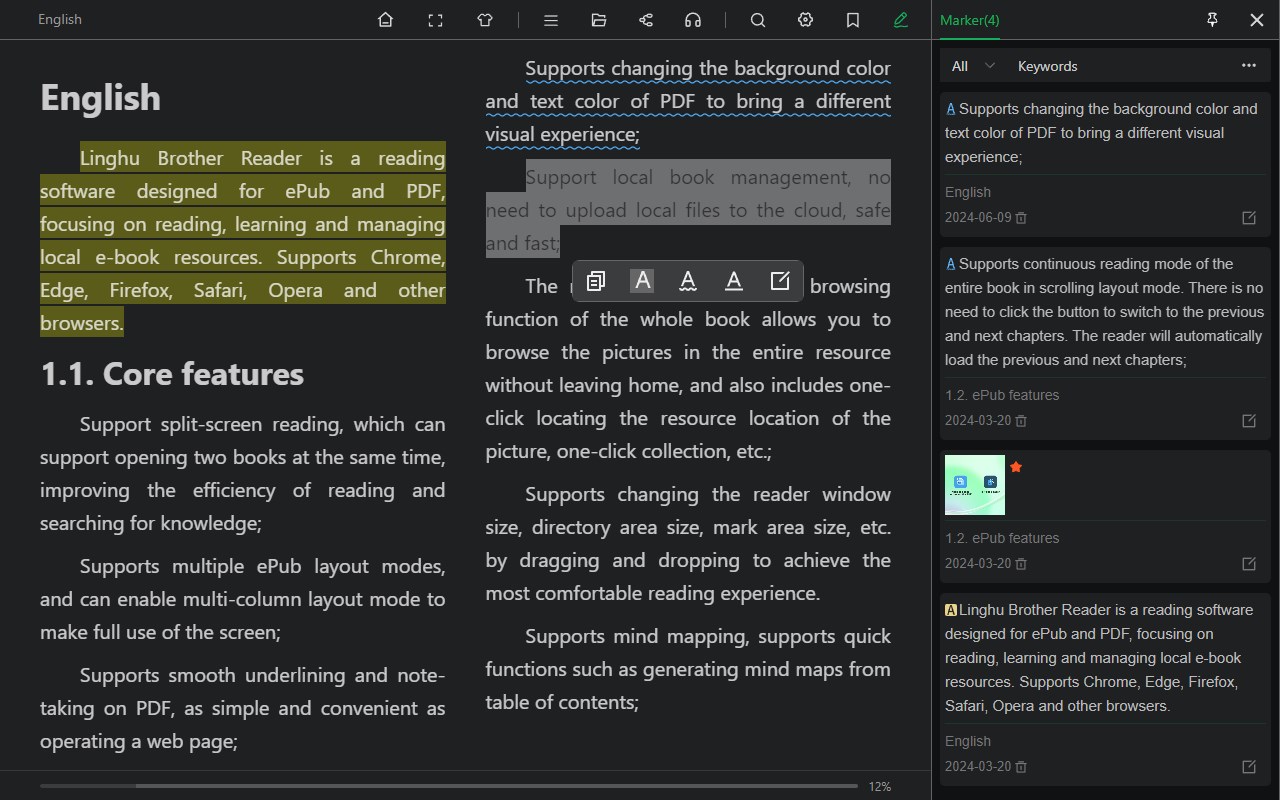Copy the selected text from popup toolbar
This screenshot has height=800, width=1280.
(596, 281)
